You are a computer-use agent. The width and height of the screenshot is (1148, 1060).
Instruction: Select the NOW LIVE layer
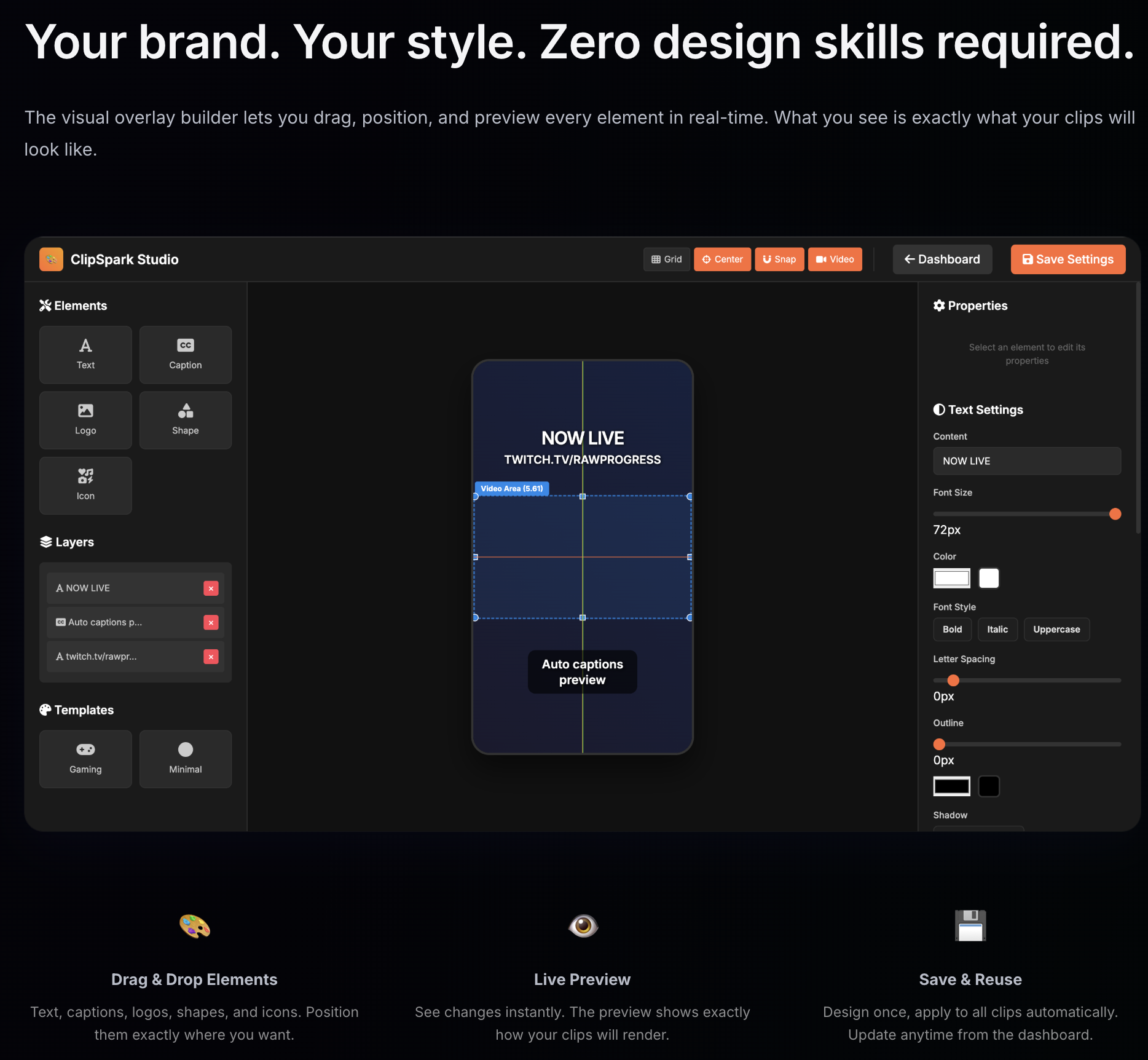[123, 588]
